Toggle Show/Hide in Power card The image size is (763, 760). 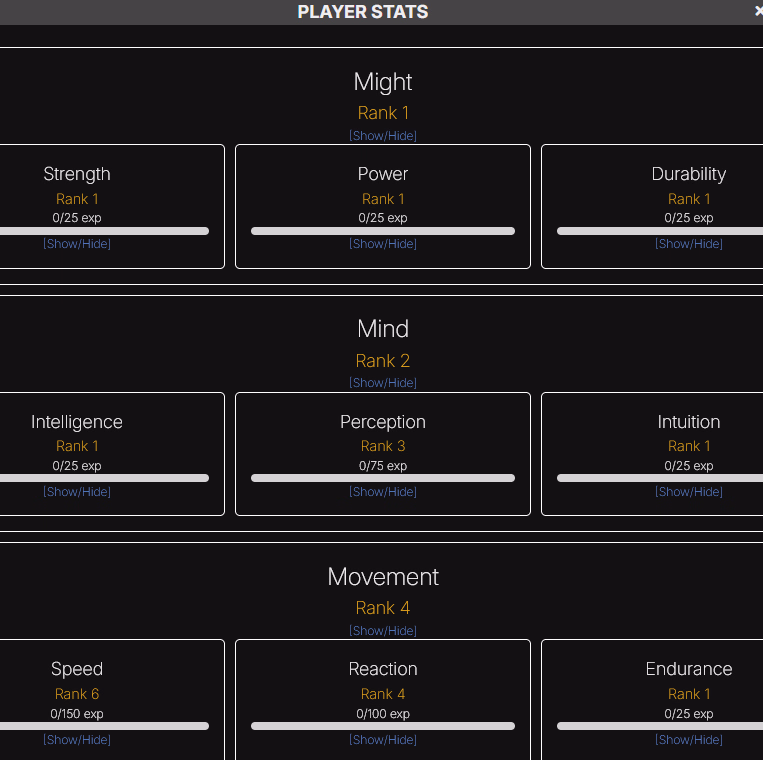coord(383,244)
